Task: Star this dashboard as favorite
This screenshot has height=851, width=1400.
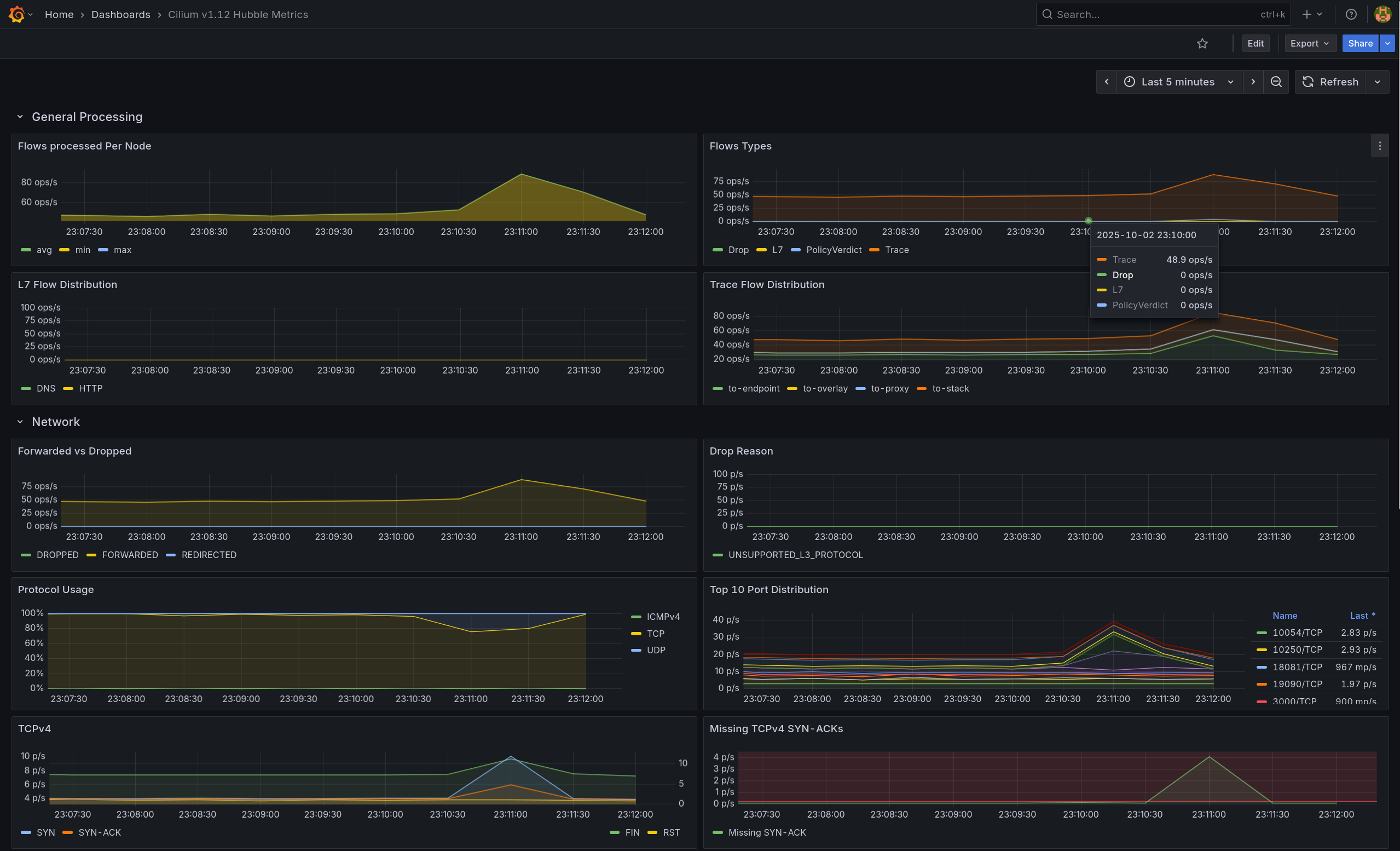Action: tap(1202, 43)
